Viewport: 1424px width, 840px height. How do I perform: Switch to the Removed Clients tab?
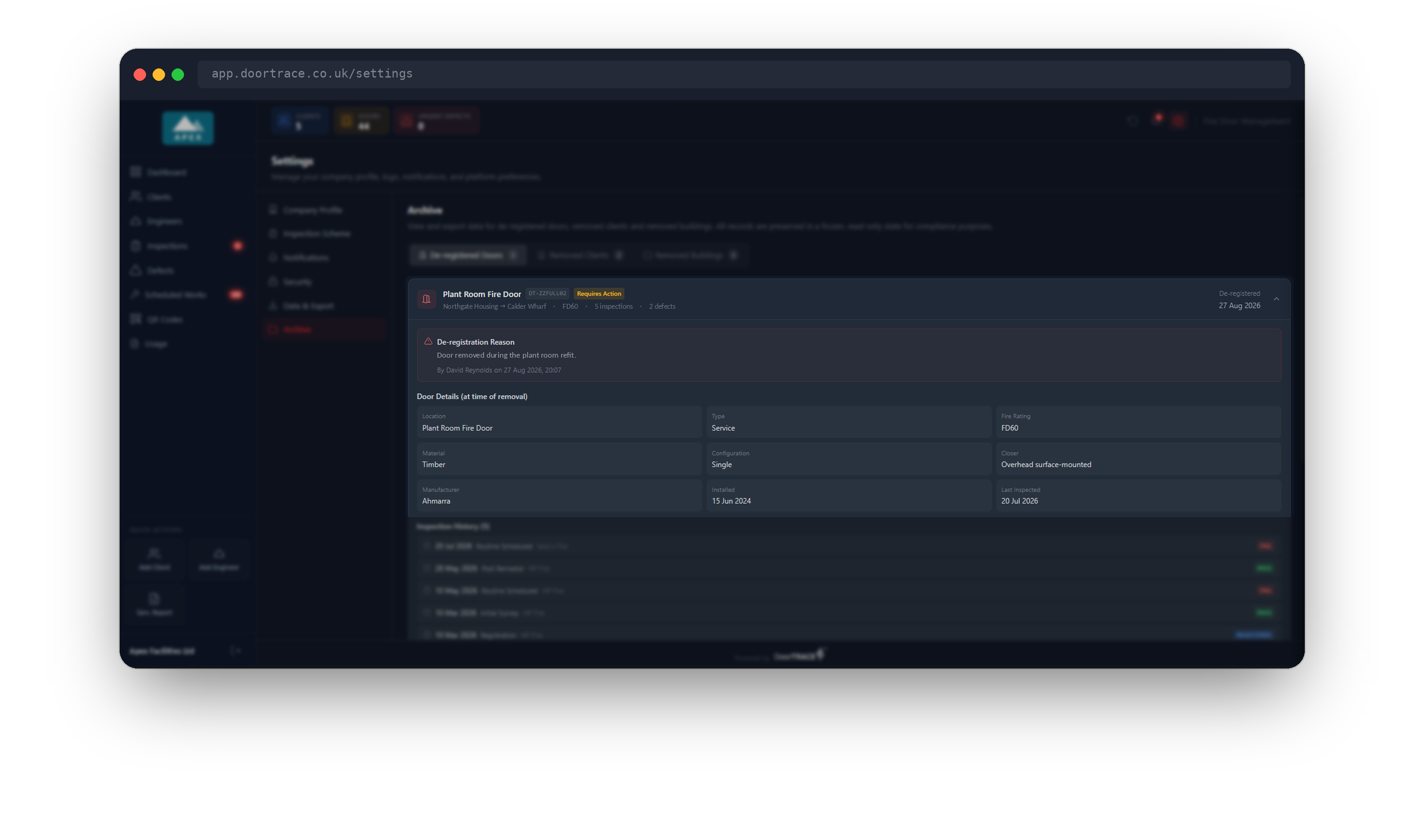580,255
